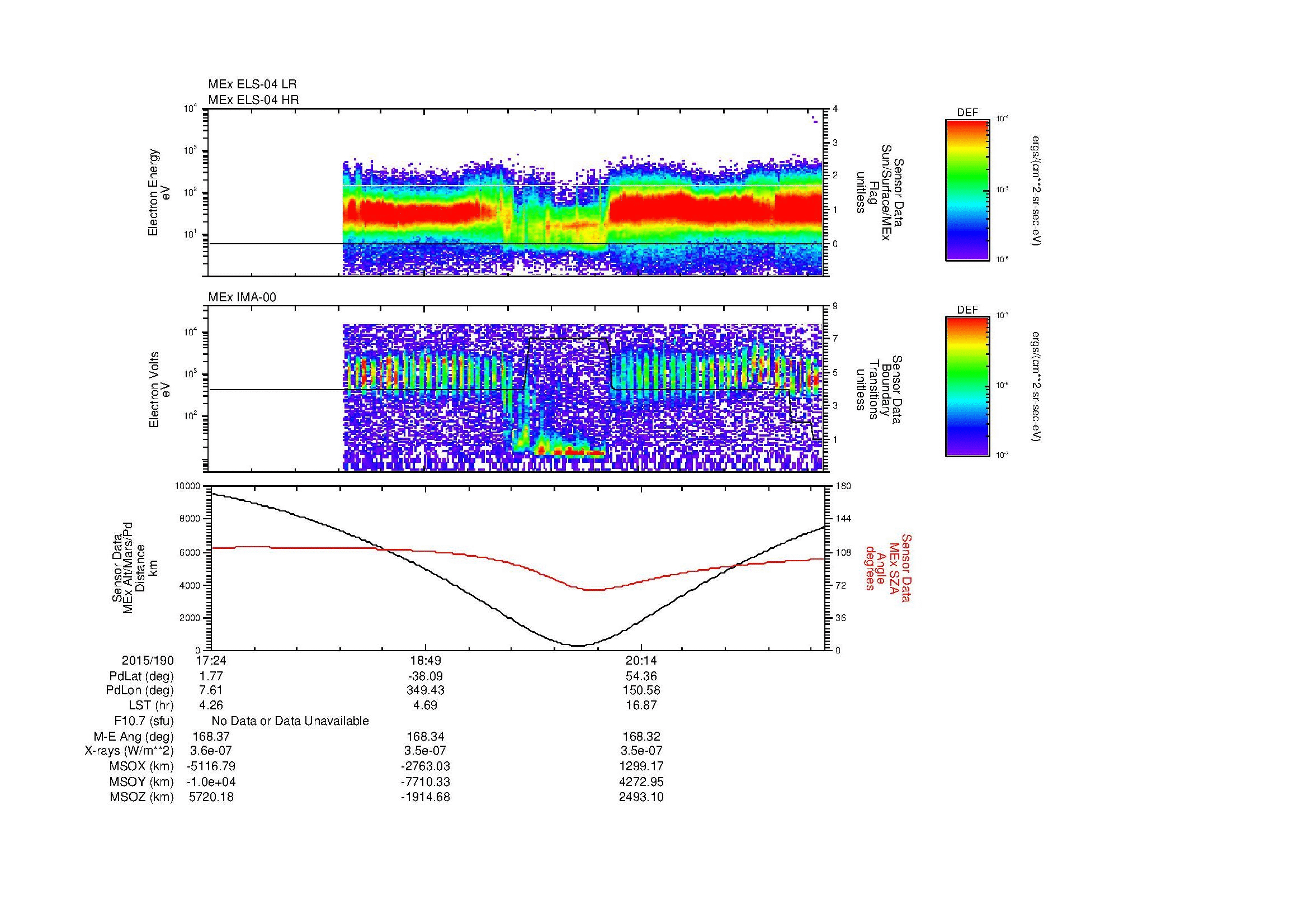Click the date label '2015/190'
The image size is (1308, 924).
[148, 660]
